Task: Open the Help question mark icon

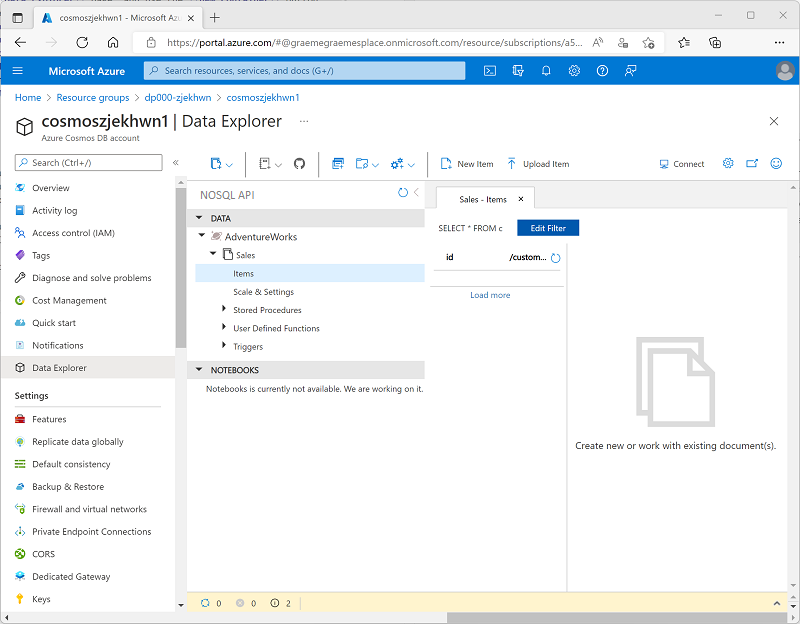Action: pos(602,71)
